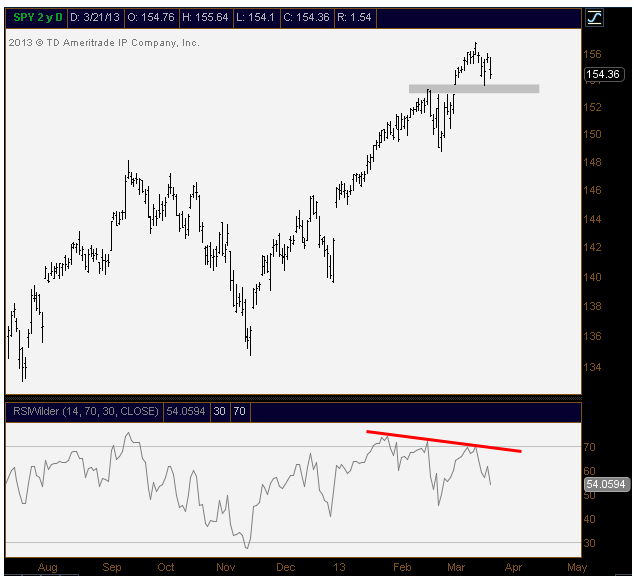Click the Aug label on time axis
Viewport: 634px width, 586px height.
(x=48, y=567)
